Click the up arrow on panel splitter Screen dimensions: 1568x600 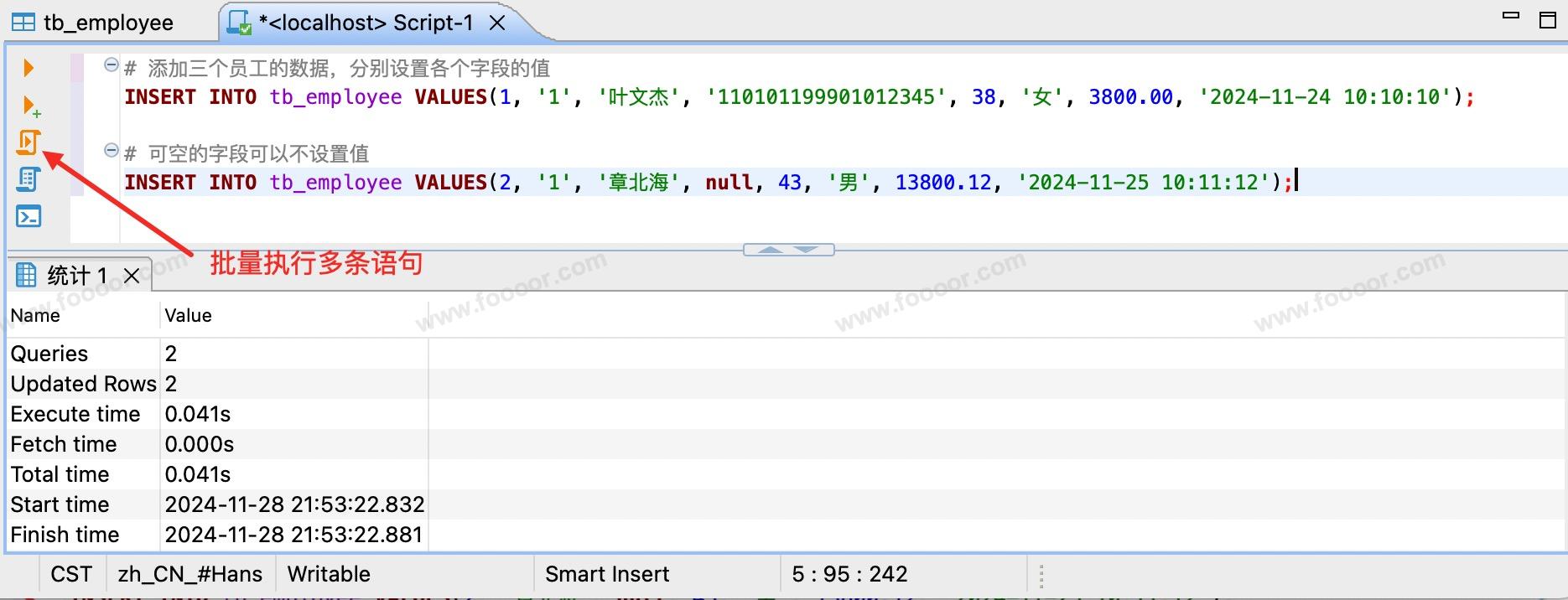coord(771,250)
